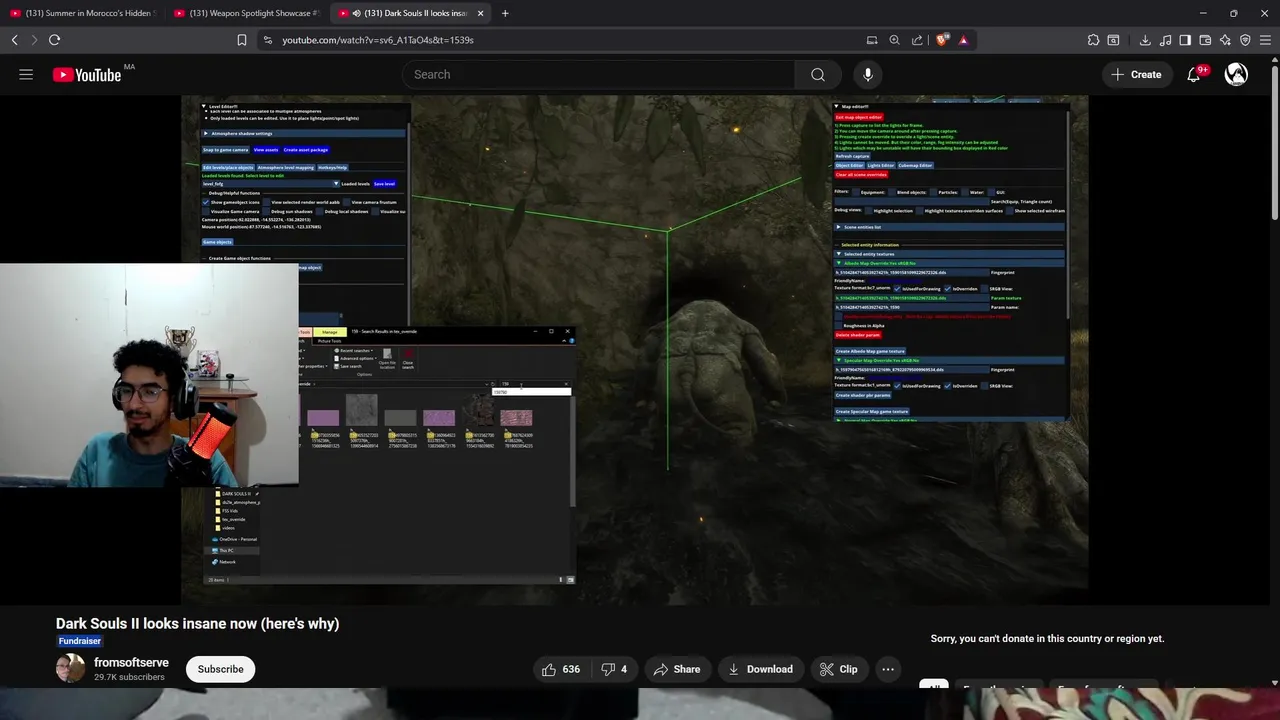Viewport: 1280px width, 720px height.
Task: Open the YouTube guide hamburger menu
Action: pos(26,74)
